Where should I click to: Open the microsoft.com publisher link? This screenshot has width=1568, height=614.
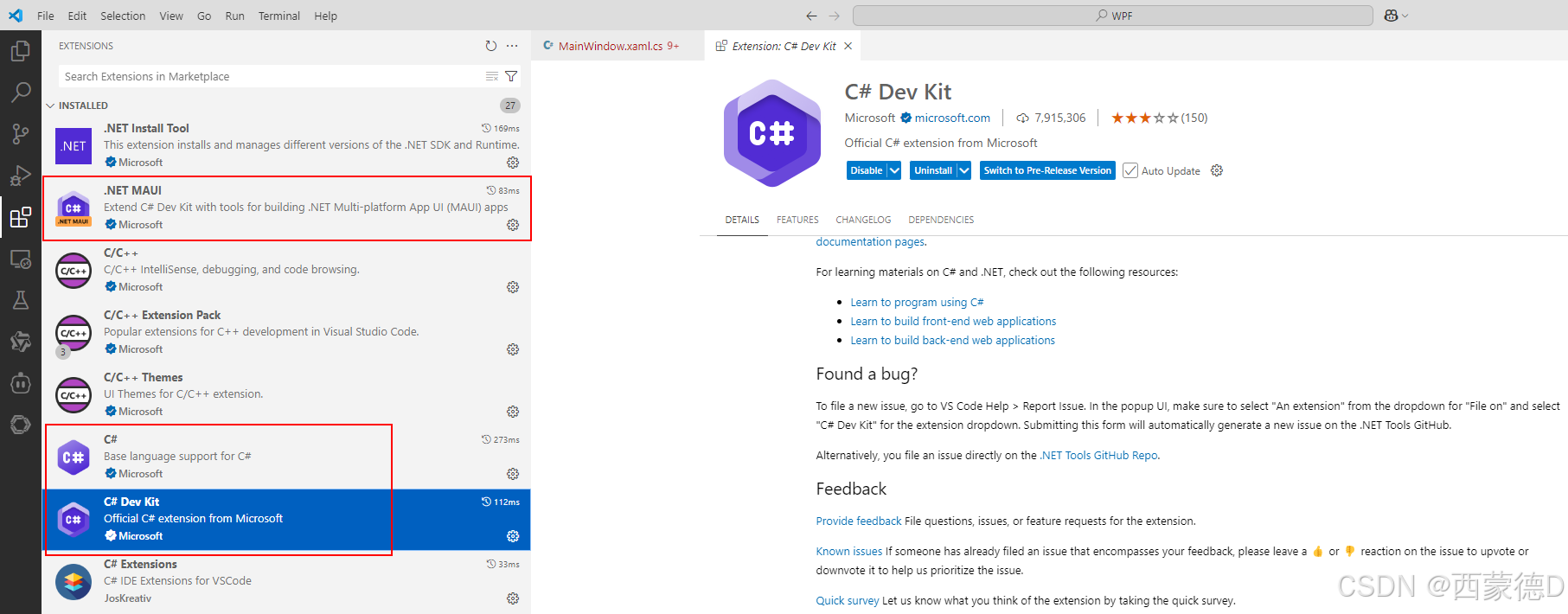coord(952,118)
